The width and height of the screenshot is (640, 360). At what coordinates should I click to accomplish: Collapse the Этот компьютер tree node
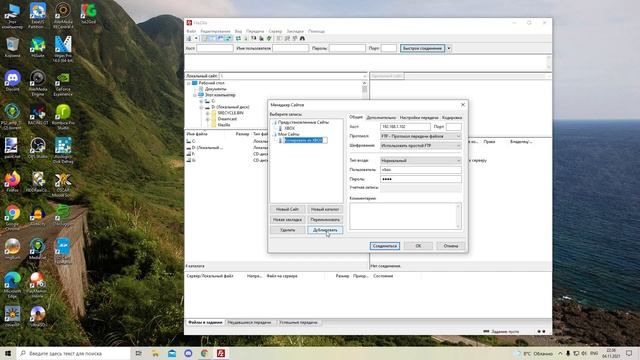195,95
